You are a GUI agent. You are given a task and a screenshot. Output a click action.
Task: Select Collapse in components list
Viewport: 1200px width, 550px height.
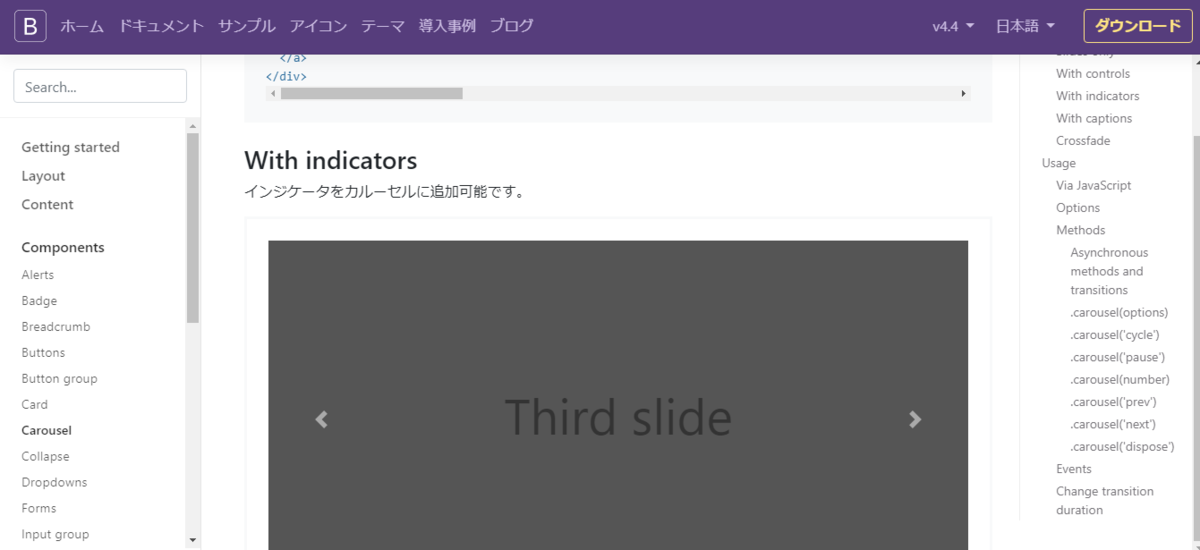click(x=45, y=457)
